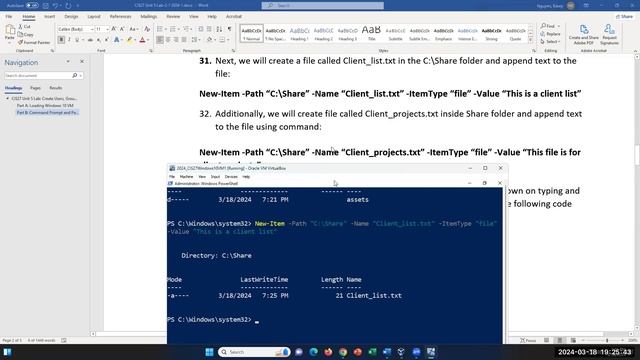Click Create and Share Adobe PDF
This screenshot has height=360, width=640.
[584, 34]
